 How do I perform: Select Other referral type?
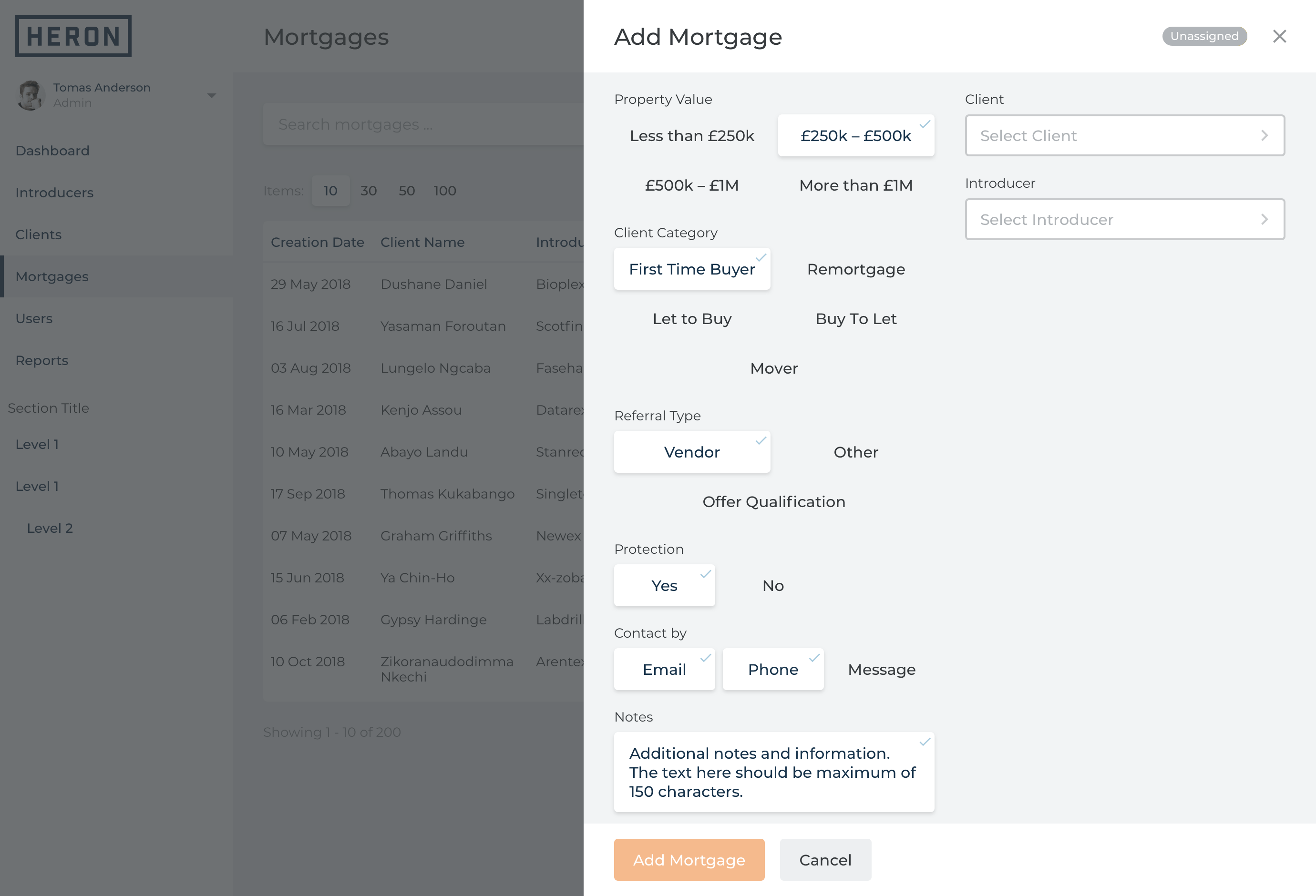point(855,452)
